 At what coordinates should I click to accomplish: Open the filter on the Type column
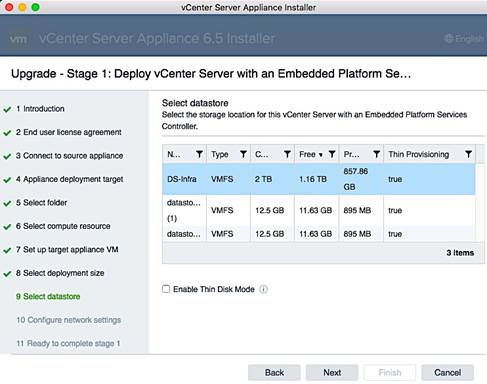(x=243, y=154)
